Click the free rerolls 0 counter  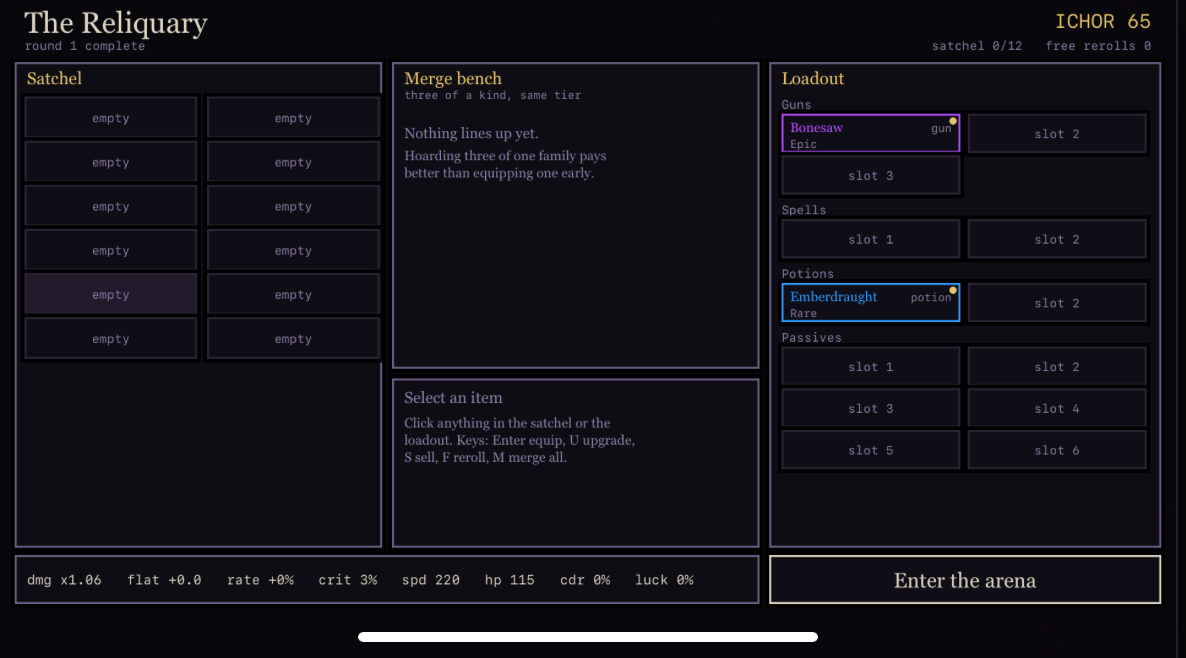[1098, 46]
